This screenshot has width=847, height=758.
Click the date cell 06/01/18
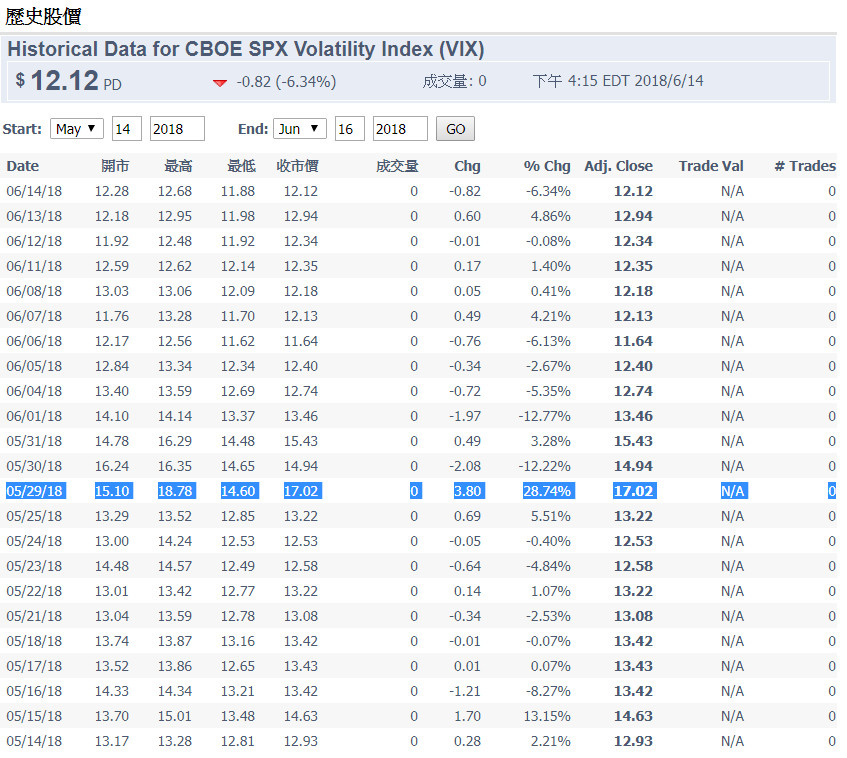tap(34, 416)
